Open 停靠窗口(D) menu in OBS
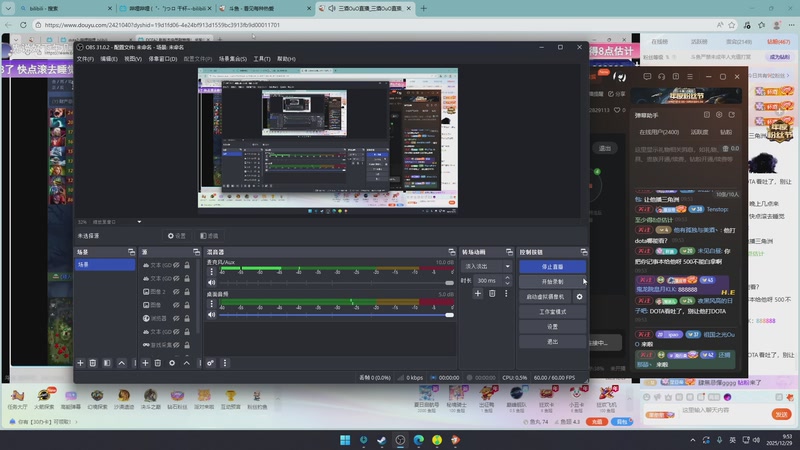The width and height of the screenshot is (800, 450). click(163, 59)
